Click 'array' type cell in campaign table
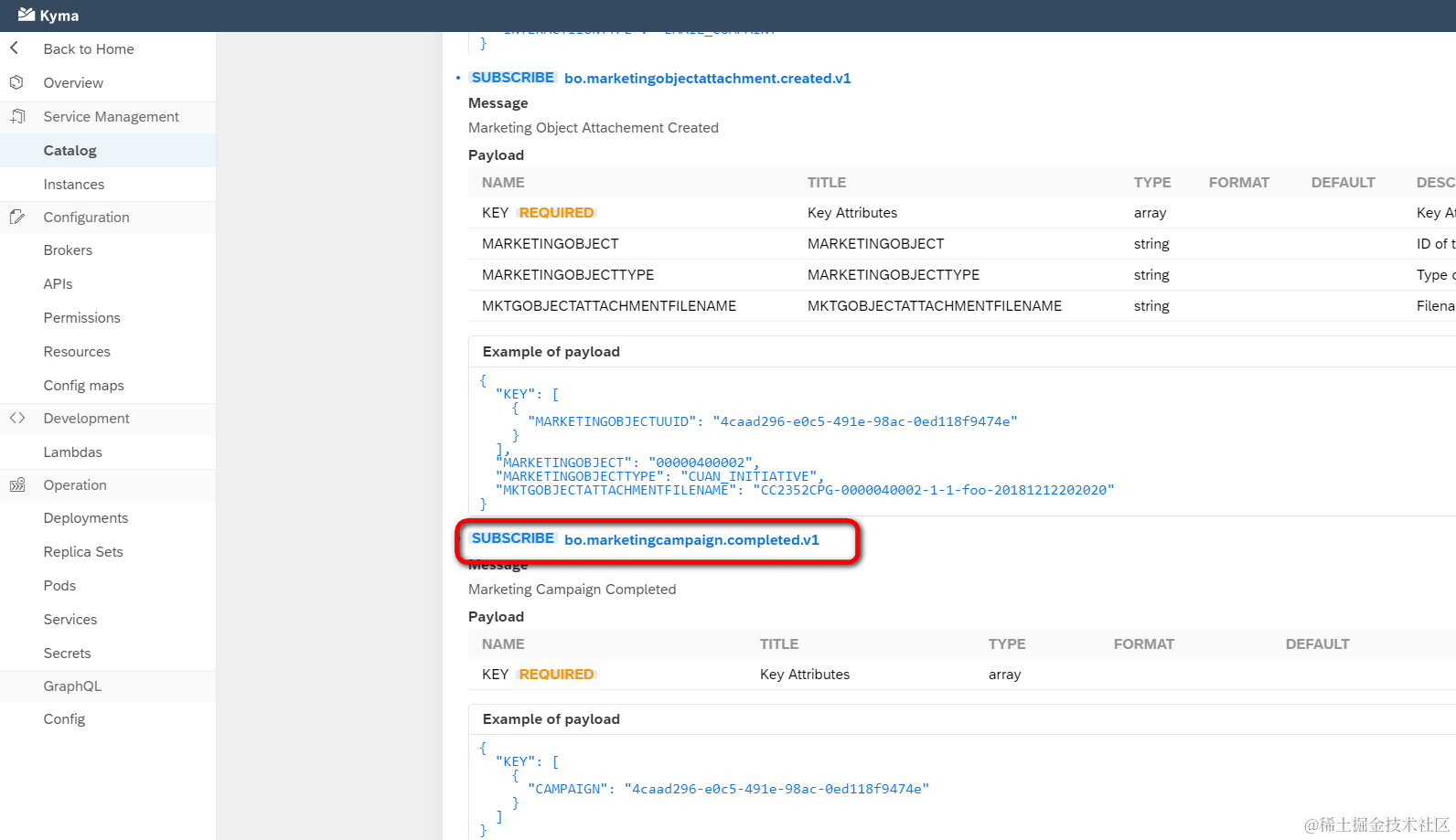Screen dimensions: 1456x840 coord(1004,675)
